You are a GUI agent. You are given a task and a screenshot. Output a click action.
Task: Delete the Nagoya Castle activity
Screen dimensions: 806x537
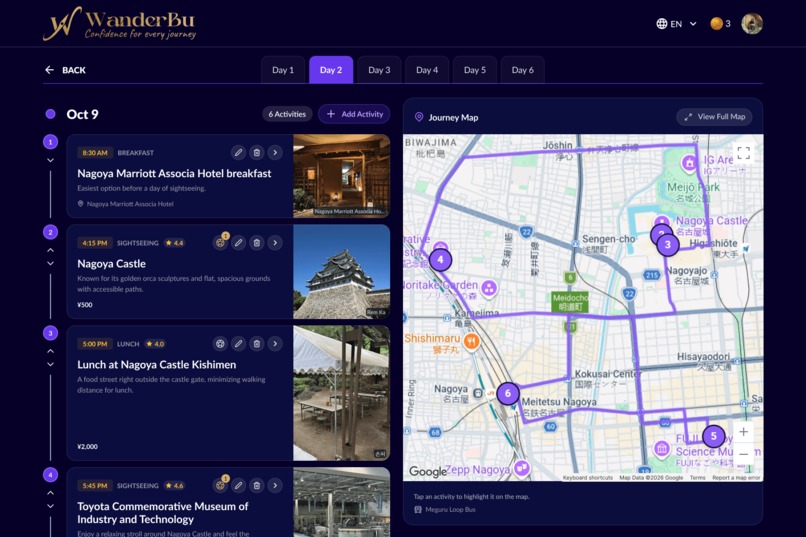tap(257, 243)
